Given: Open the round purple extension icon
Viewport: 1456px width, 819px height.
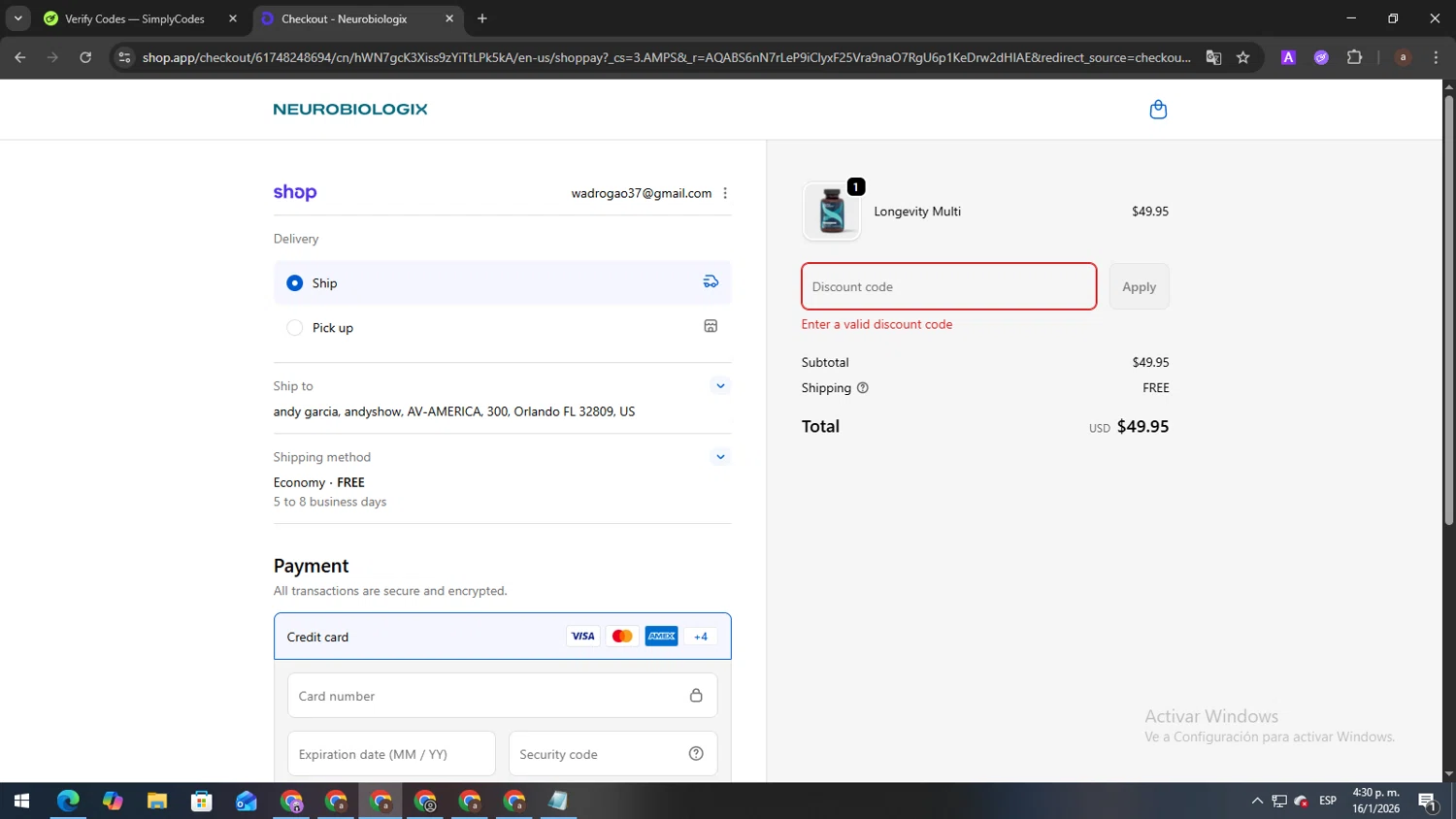Looking at the screenshot, I should (1321, 57).
